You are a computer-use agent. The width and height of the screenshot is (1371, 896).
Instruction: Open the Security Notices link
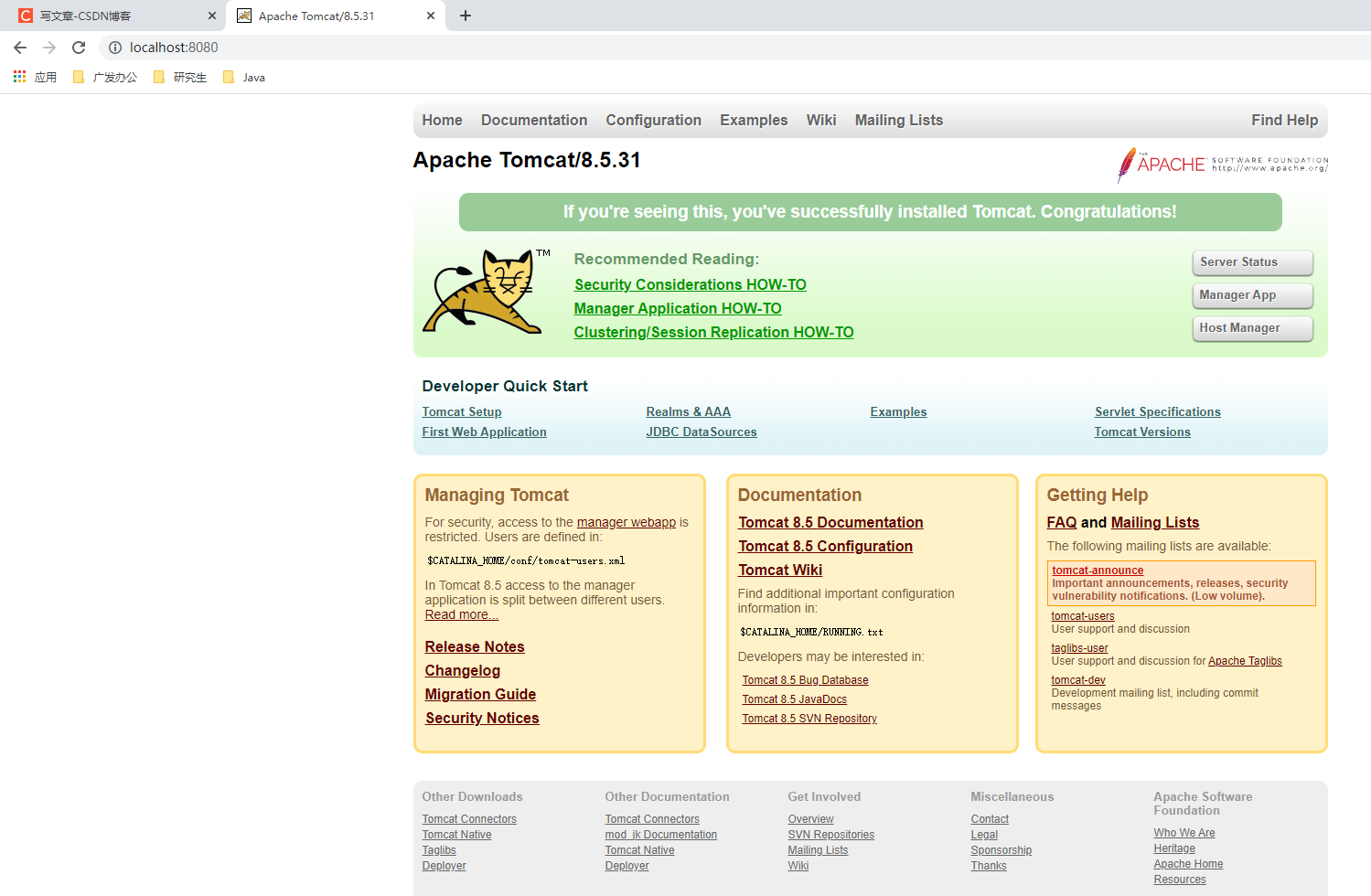pos(482,719)
